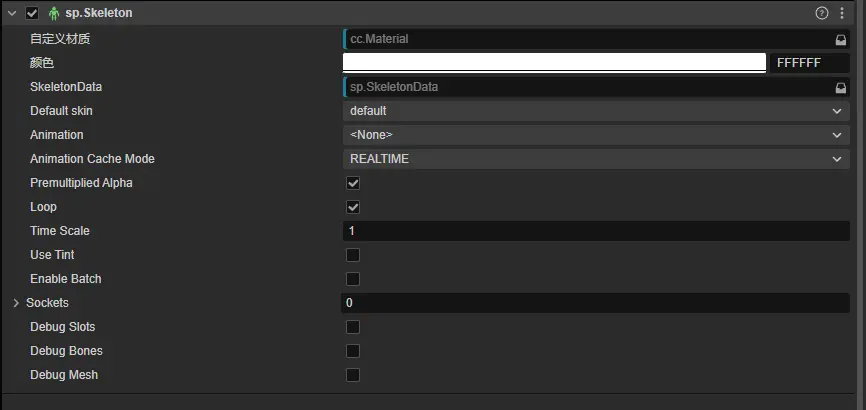Open the Animation dropdown

[x=596, y=135]
